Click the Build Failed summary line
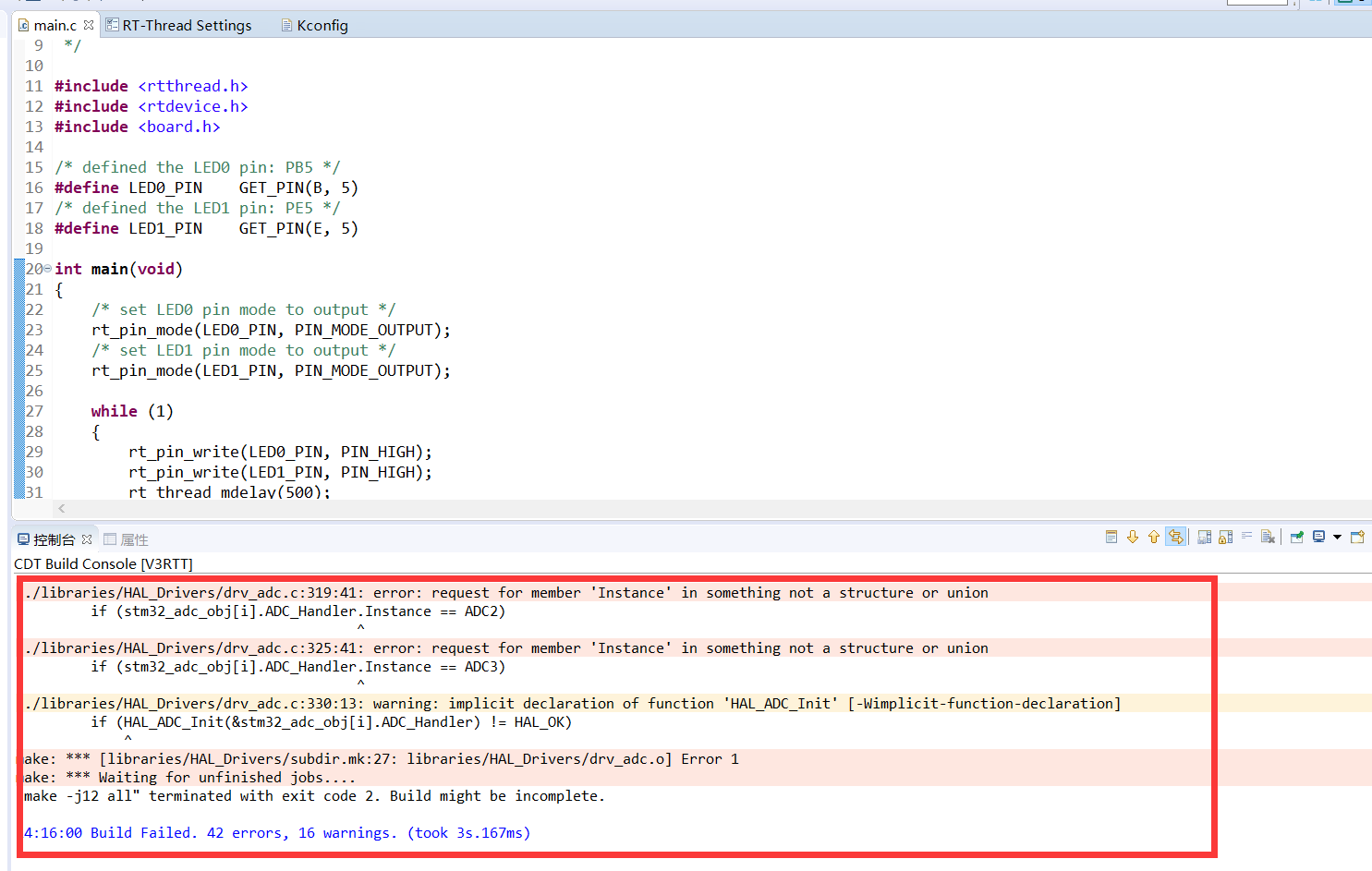 point(277,833)
